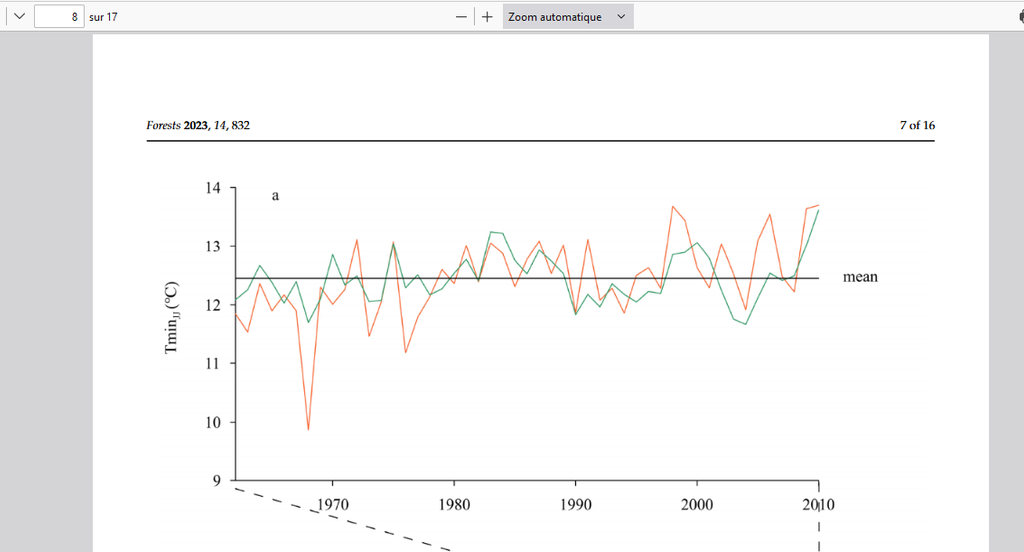1024x552 pixels.
Task: Click the 10 y-axis tick label
Action: (x=214, y=422)
